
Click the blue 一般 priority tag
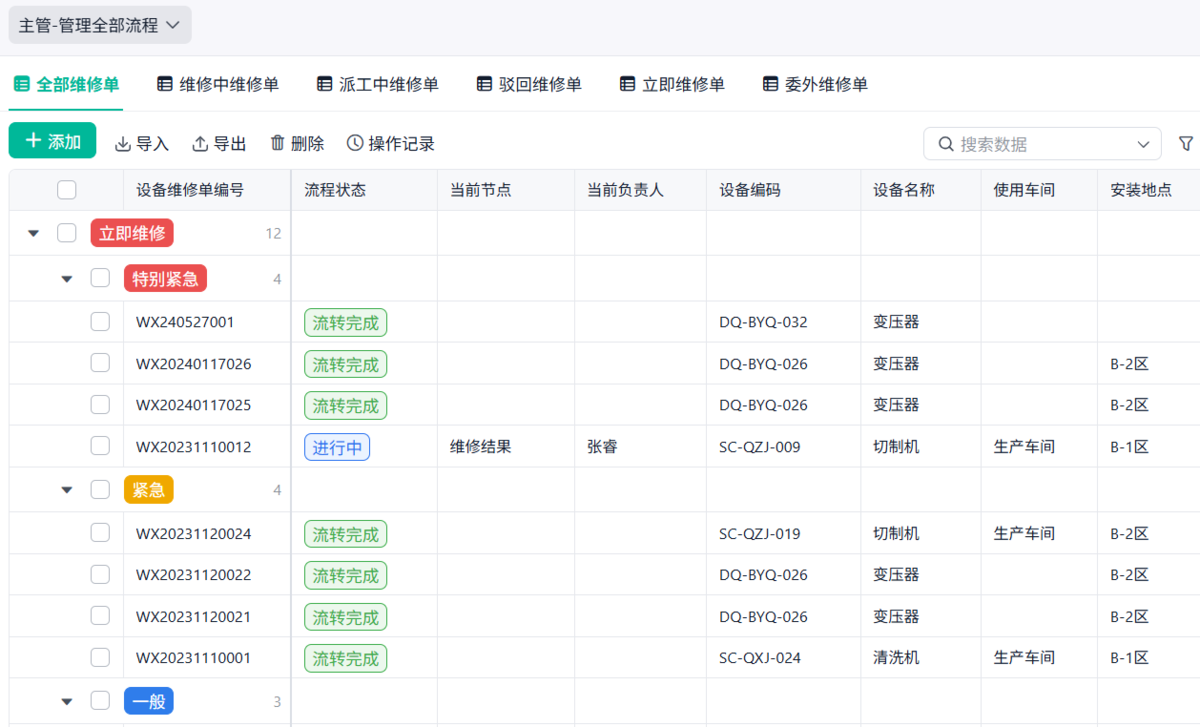[149, 701]
